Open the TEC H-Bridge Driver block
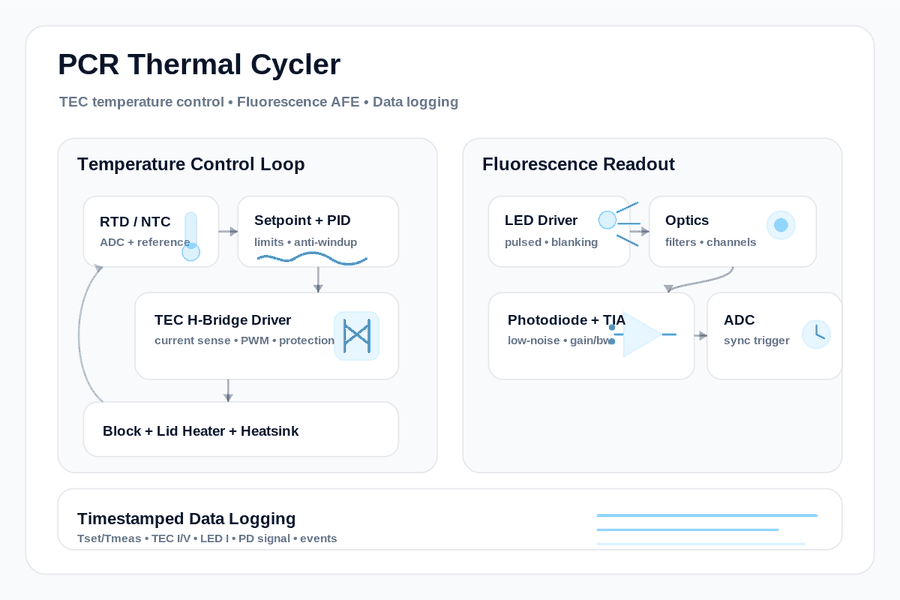 (x=267, y=336)
